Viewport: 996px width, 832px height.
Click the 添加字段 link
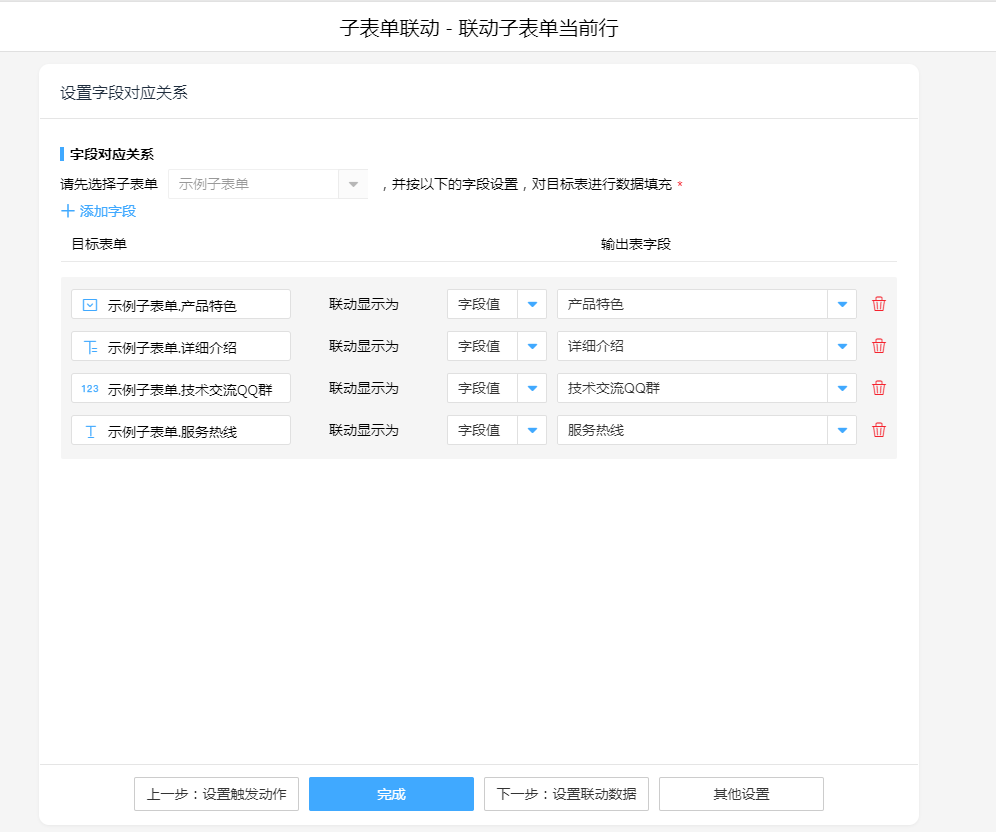click(107, 211)
